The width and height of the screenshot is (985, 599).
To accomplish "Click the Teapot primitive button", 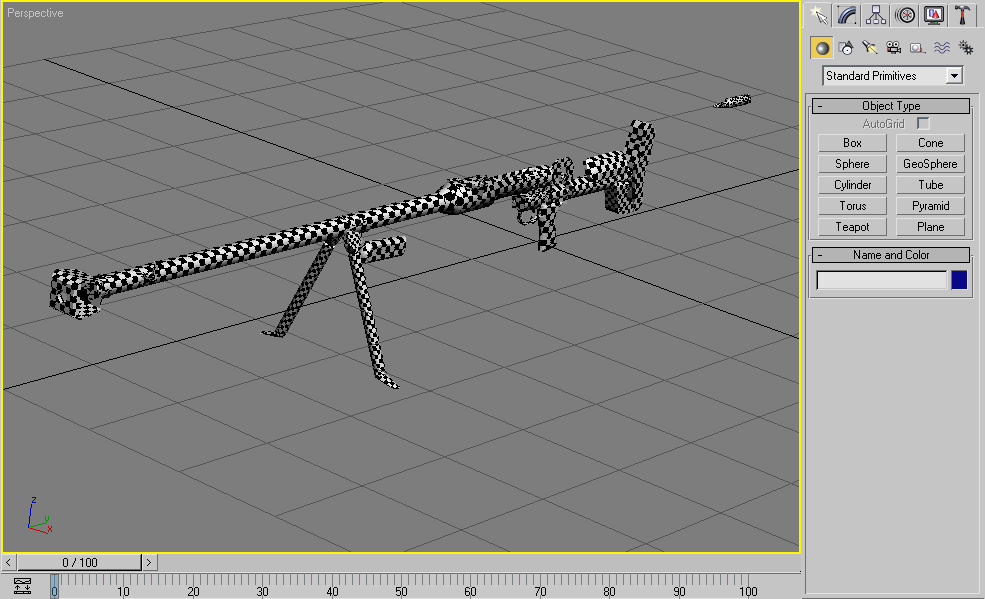I will pyautogui.click(x=852, y=227).
